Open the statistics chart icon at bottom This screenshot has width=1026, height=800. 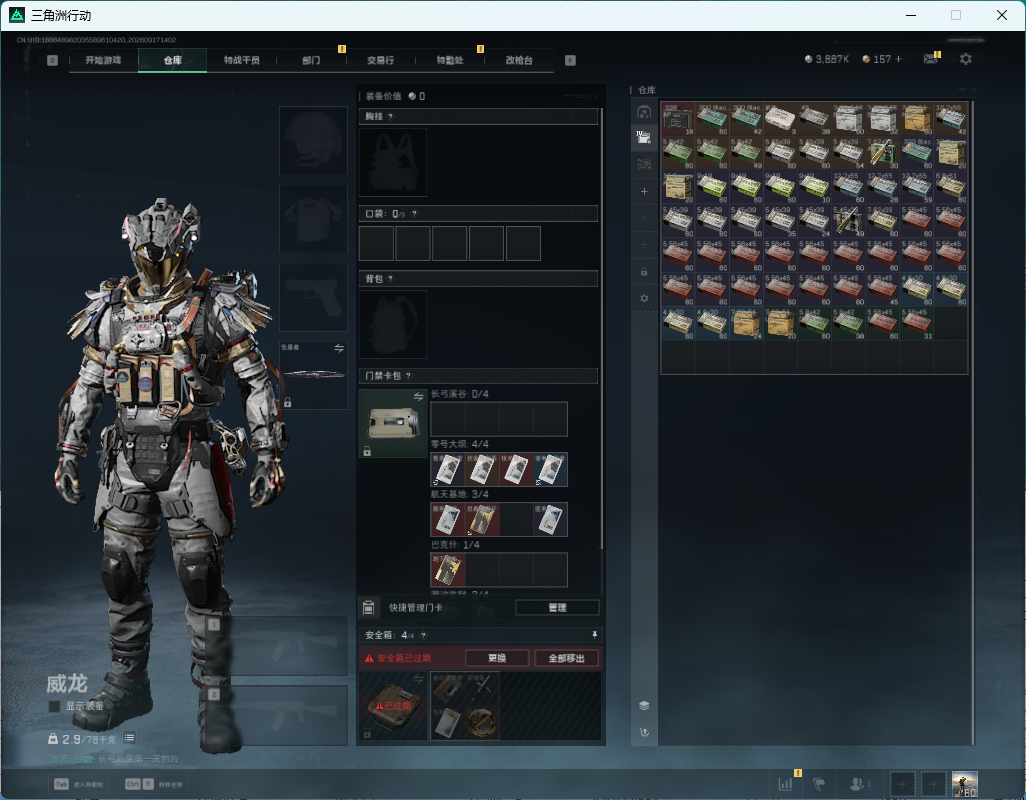tap(785, 783)
